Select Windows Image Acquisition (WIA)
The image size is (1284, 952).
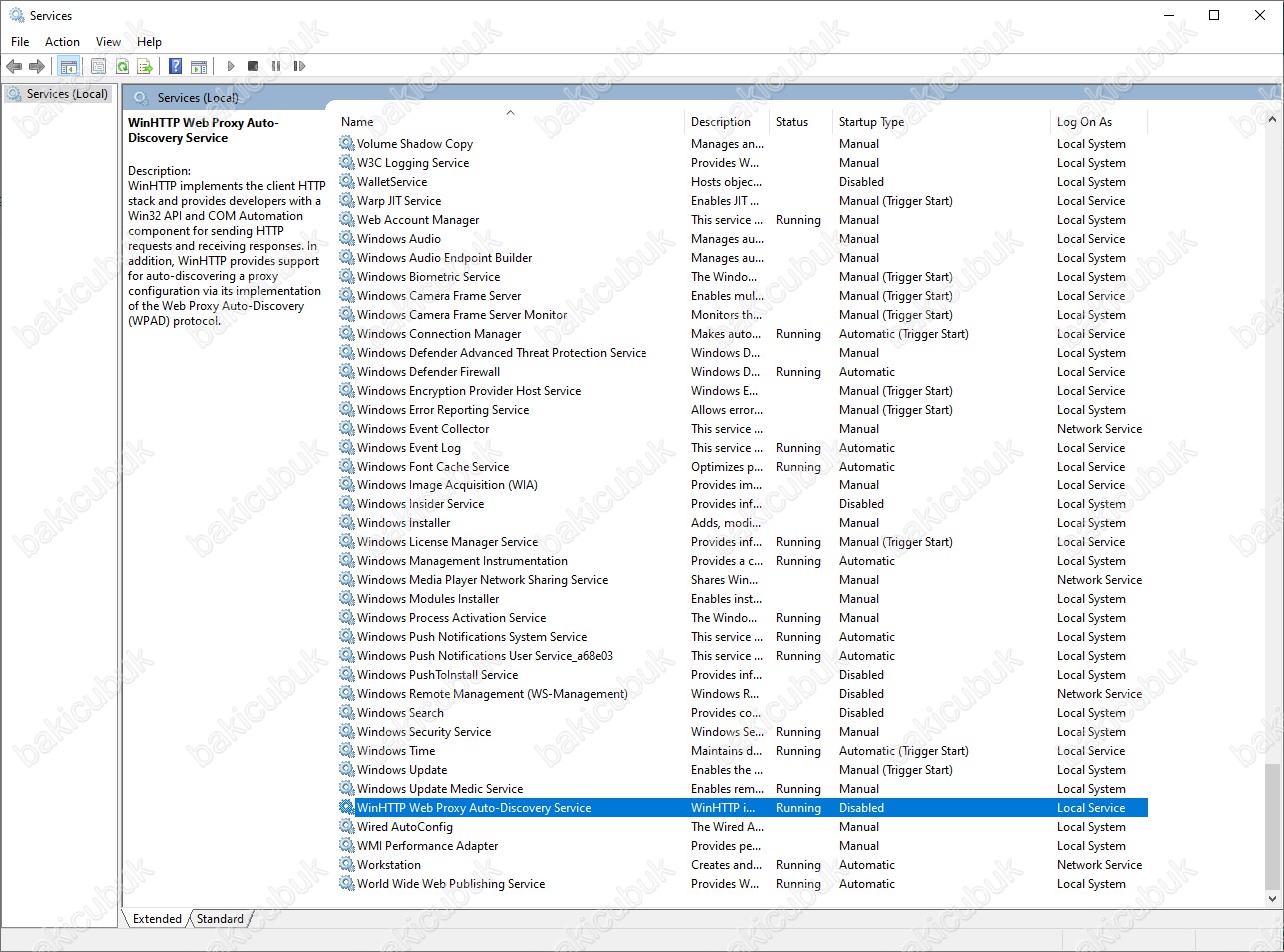742,485
